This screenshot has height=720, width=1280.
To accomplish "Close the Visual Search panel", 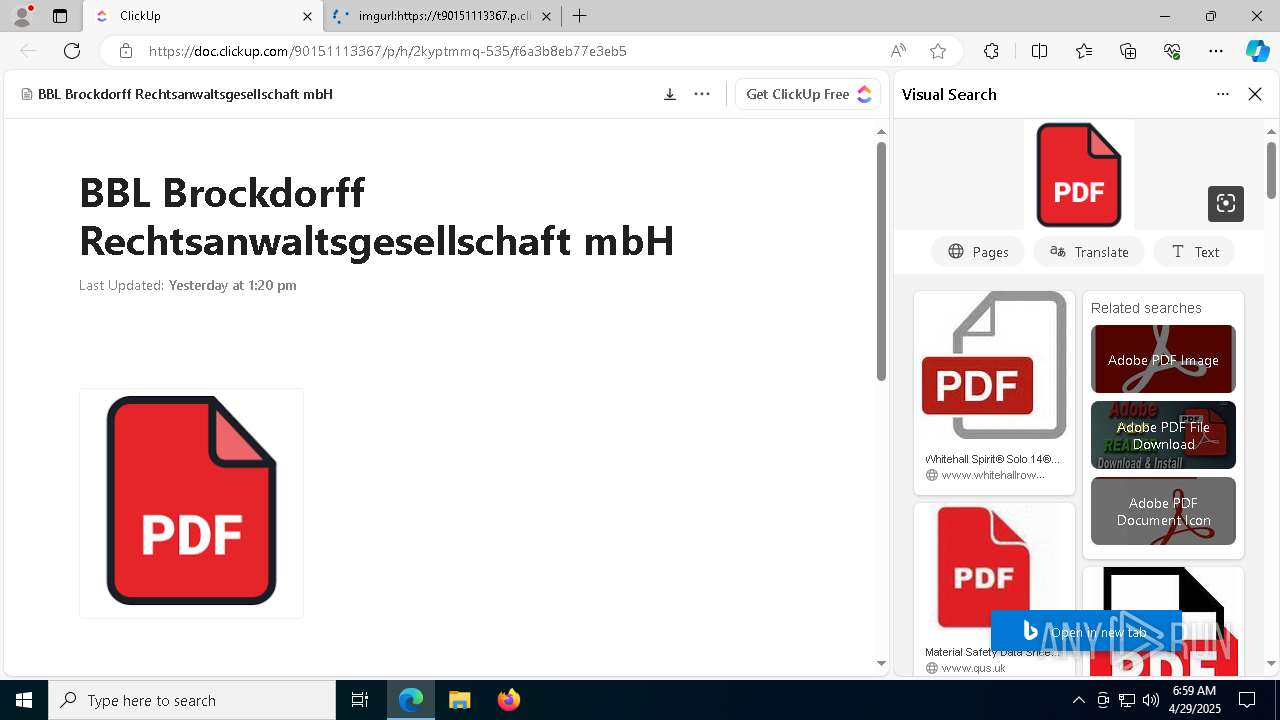I will tap(1255, 94).
